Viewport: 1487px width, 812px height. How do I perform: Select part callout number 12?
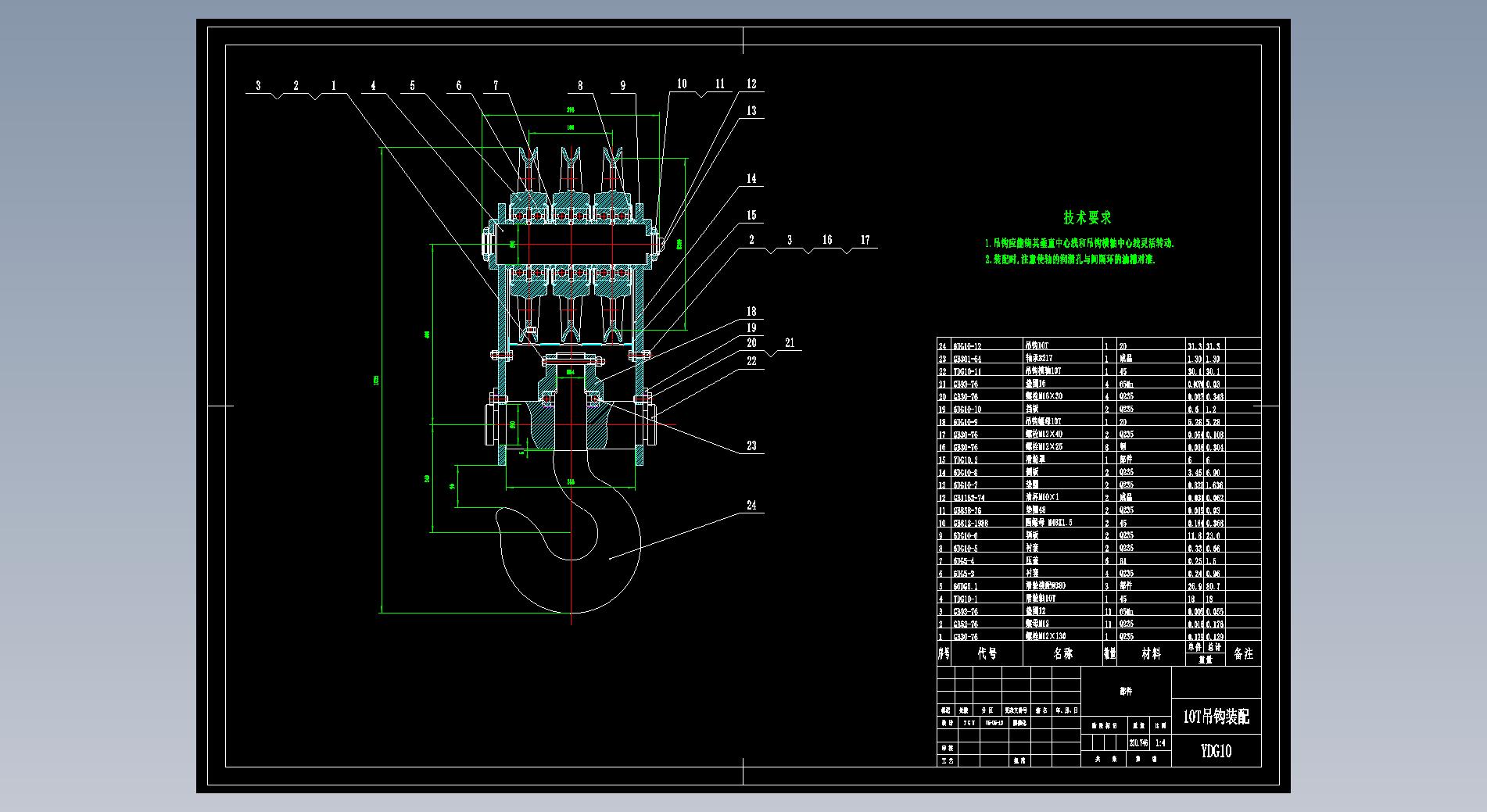751,84
